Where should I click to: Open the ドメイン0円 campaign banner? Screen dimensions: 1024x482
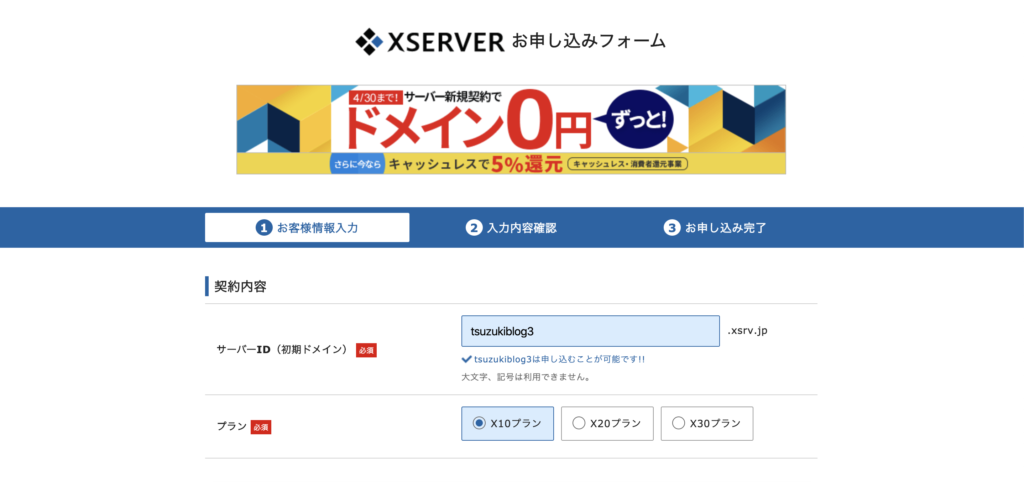[511, 129]
